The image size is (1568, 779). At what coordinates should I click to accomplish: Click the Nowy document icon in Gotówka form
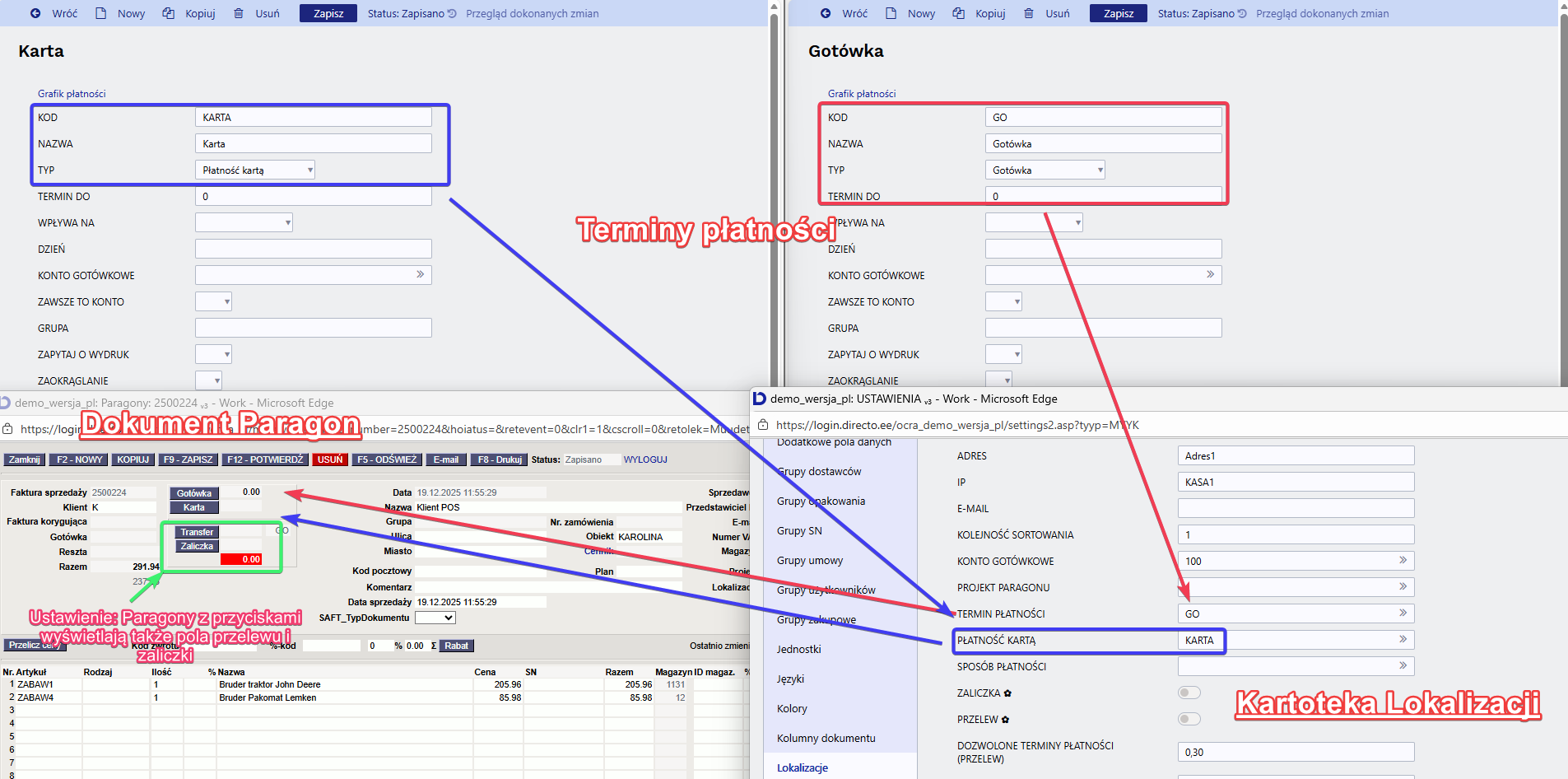tap(891, 13)
